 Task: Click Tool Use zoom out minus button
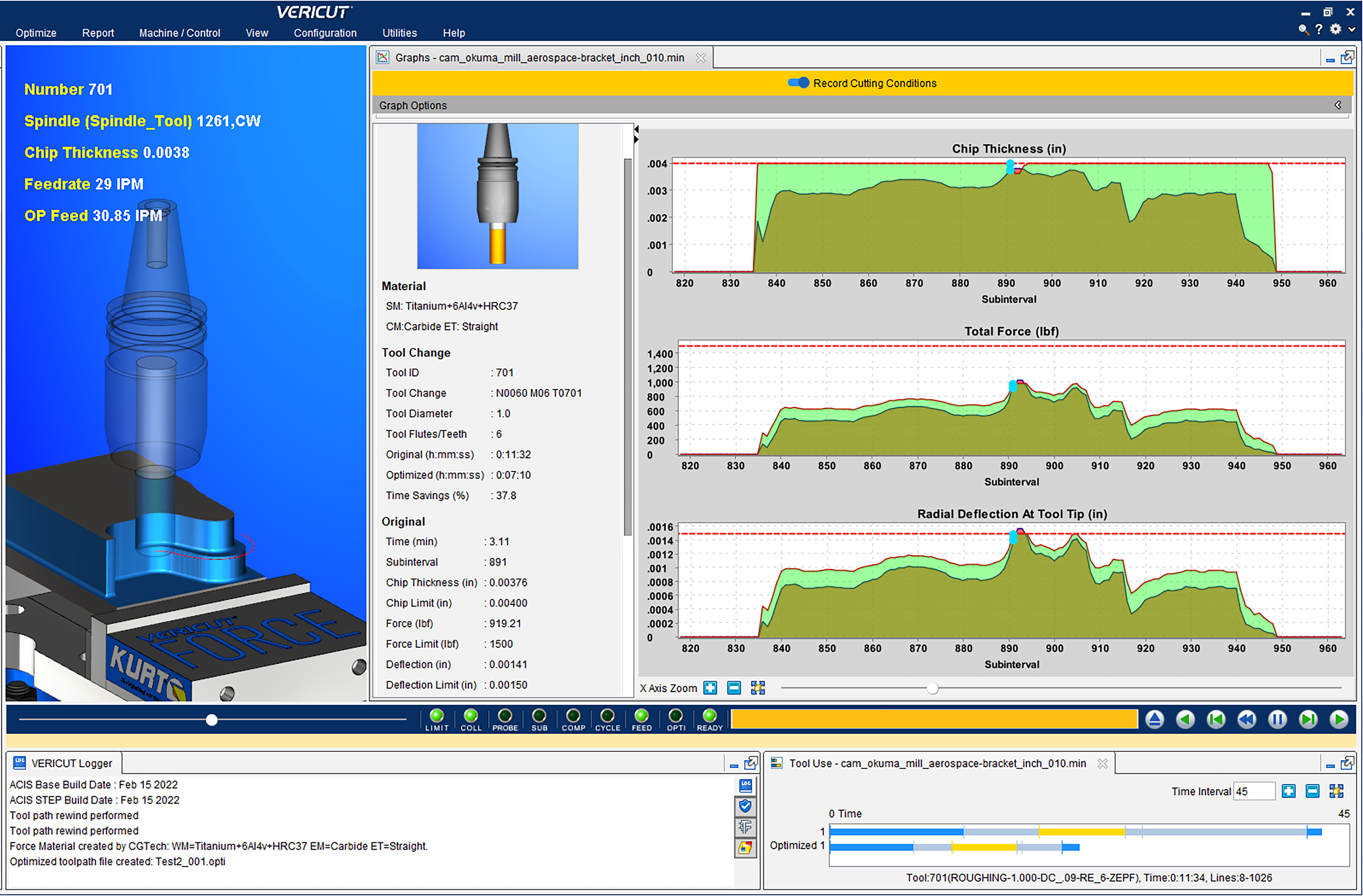[x=1313, y=791]
